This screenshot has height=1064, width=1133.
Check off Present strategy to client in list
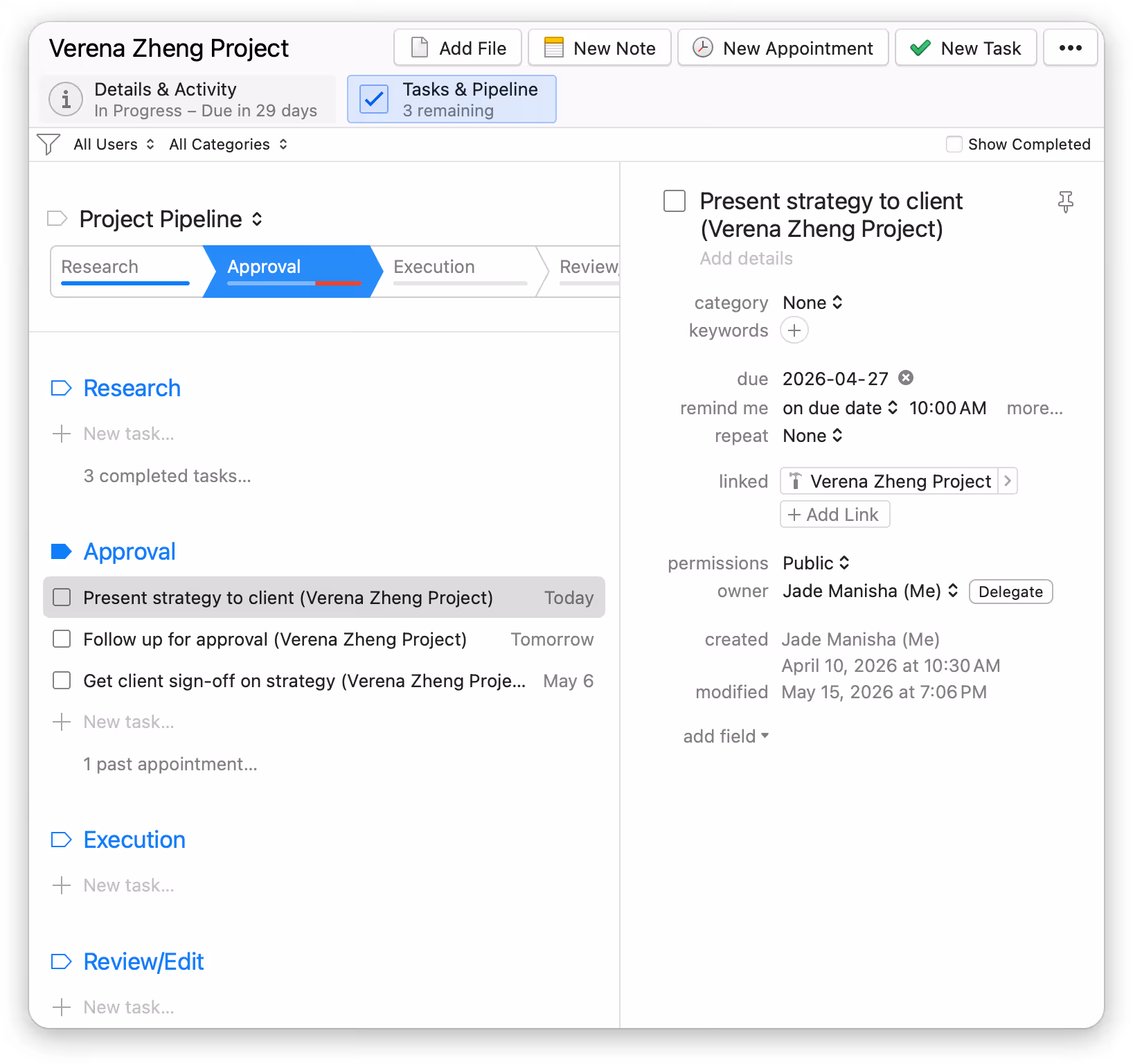pyautogui.click(x=62, y=597)
